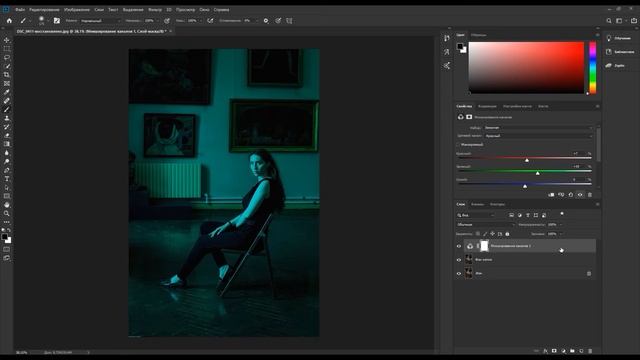The image size is (640, 360).
Task: Switch to the Channels tab
Action: [x=478, y=204]
